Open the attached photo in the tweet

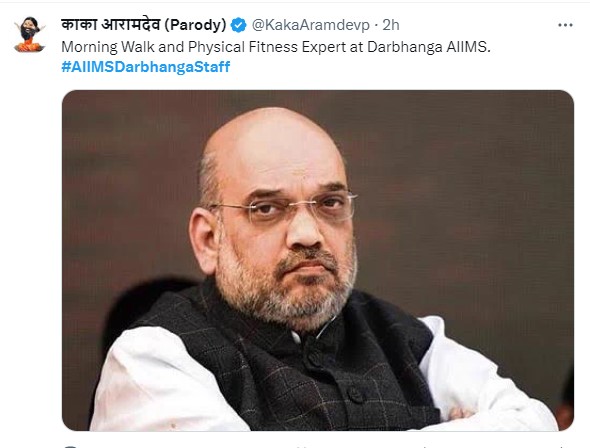tap(318, 260)
